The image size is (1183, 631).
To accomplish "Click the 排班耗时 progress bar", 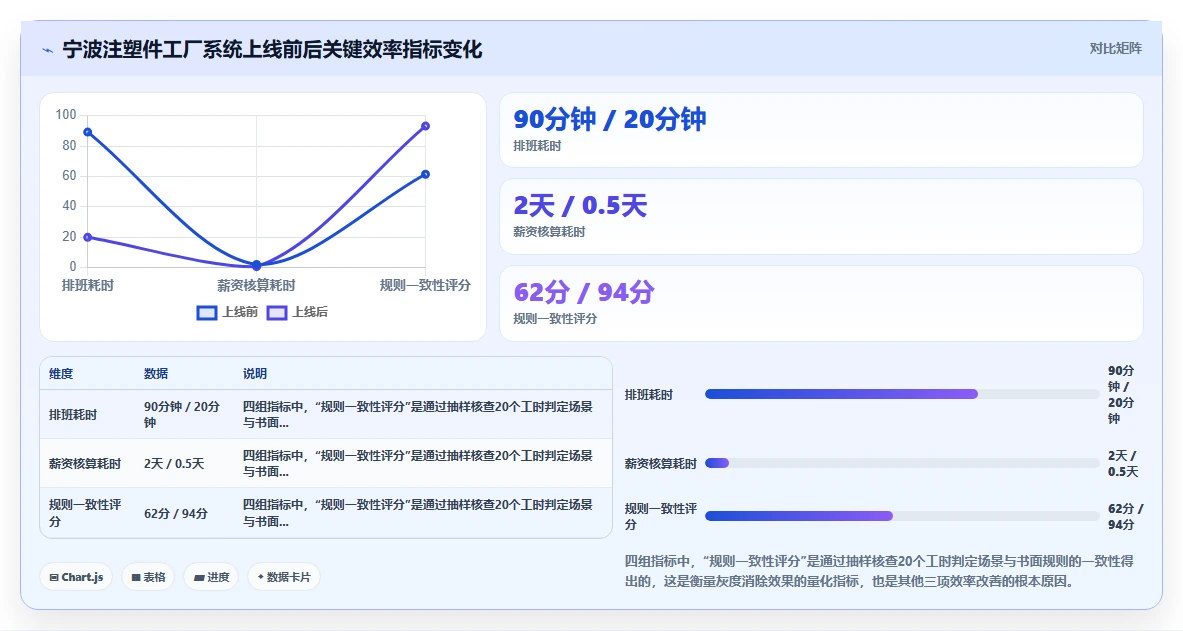I will pyautogui.click(x=902, y=394).
